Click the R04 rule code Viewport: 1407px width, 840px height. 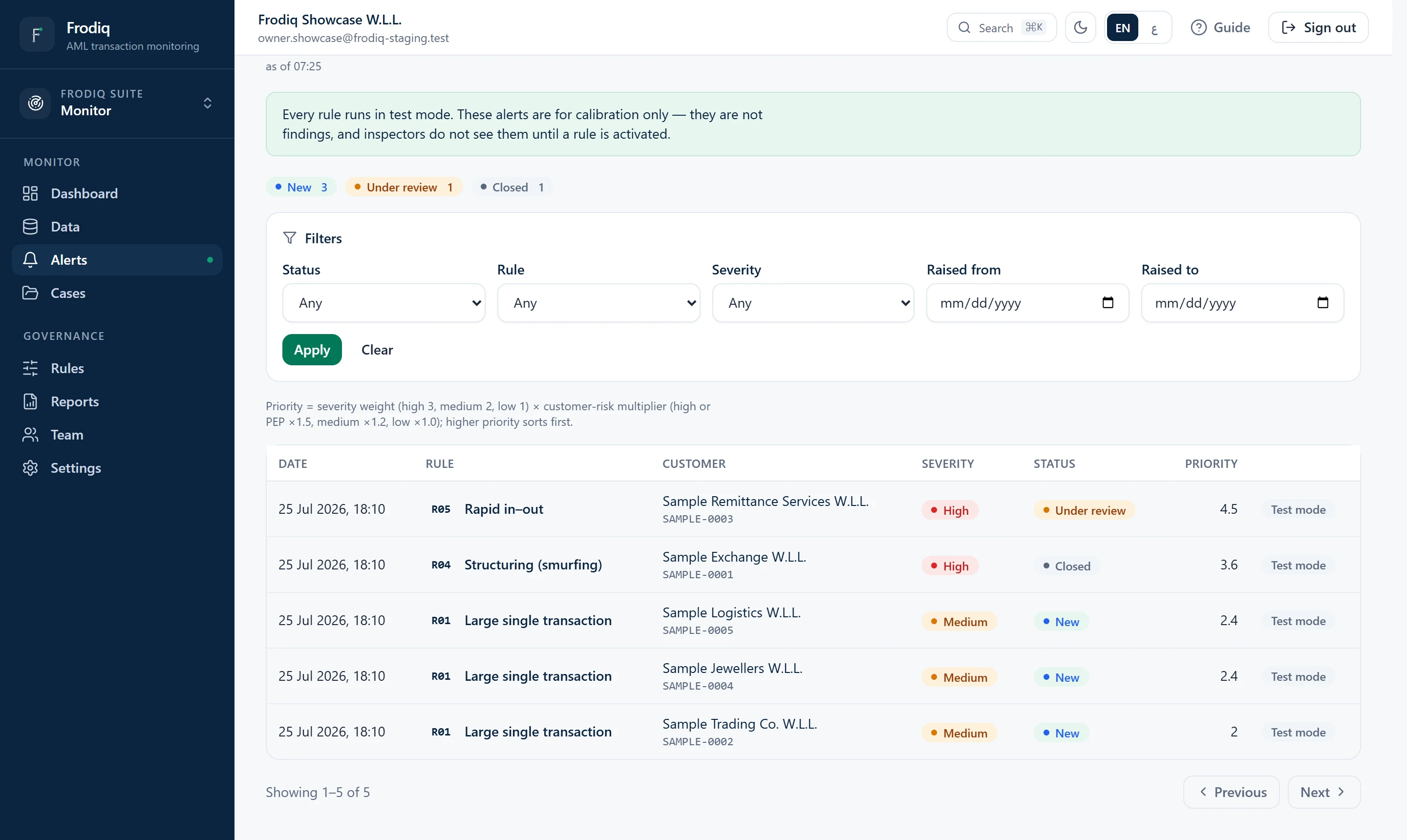click(441, 565)
